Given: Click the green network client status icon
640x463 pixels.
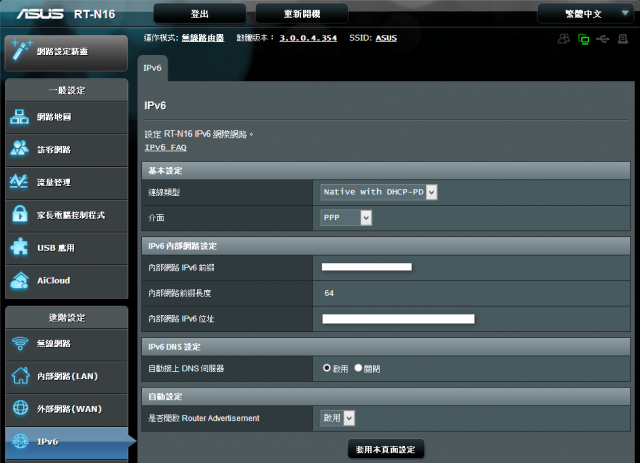Looking at the screenshot, I should [583, 39].
